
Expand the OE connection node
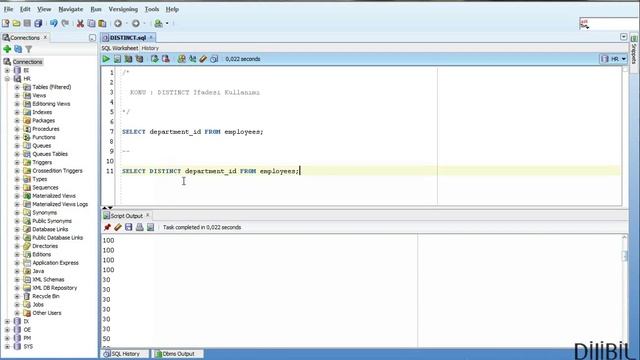click(x=7, y=329)
